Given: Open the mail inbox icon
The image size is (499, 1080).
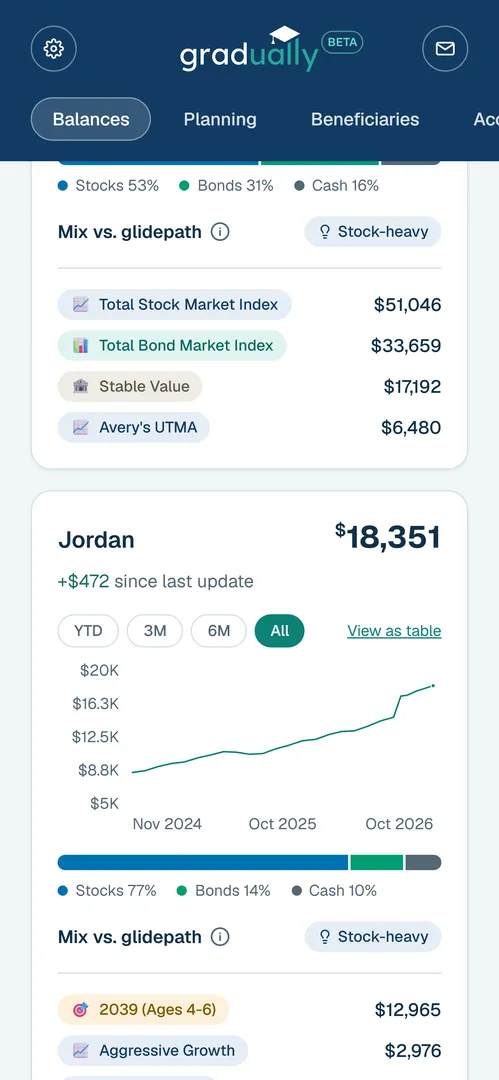Looking at the screenshot, I should pyautogui.click(x=445, y=48).
